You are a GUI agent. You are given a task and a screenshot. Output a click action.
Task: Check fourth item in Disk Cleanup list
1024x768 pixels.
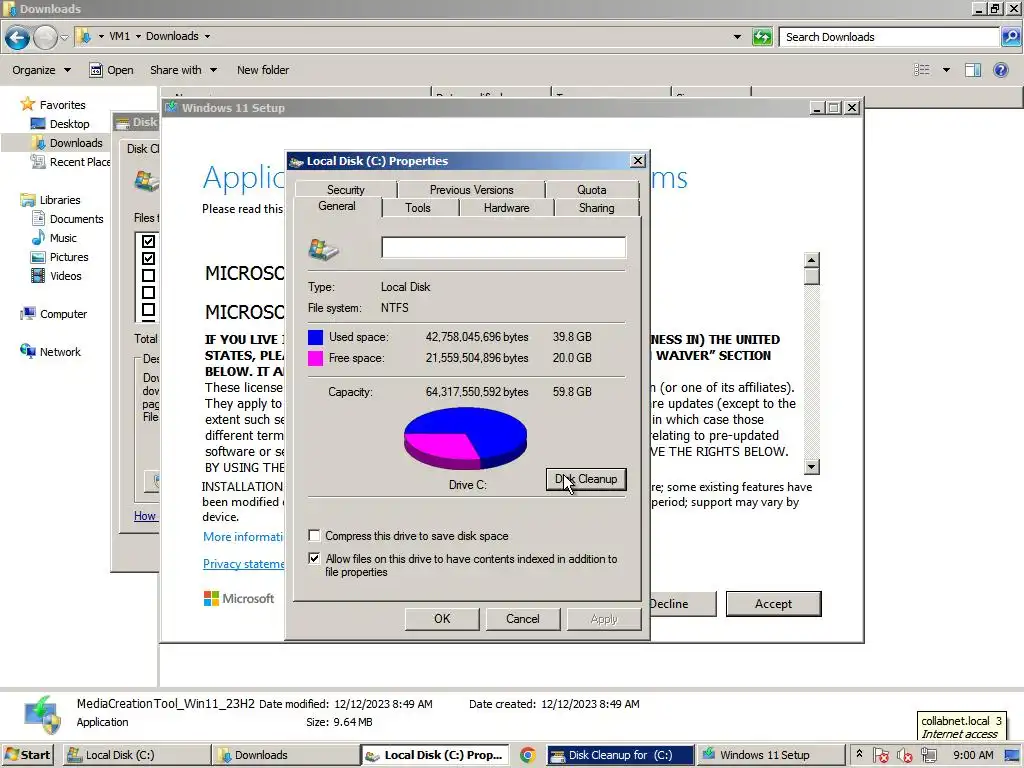[148, 292]
